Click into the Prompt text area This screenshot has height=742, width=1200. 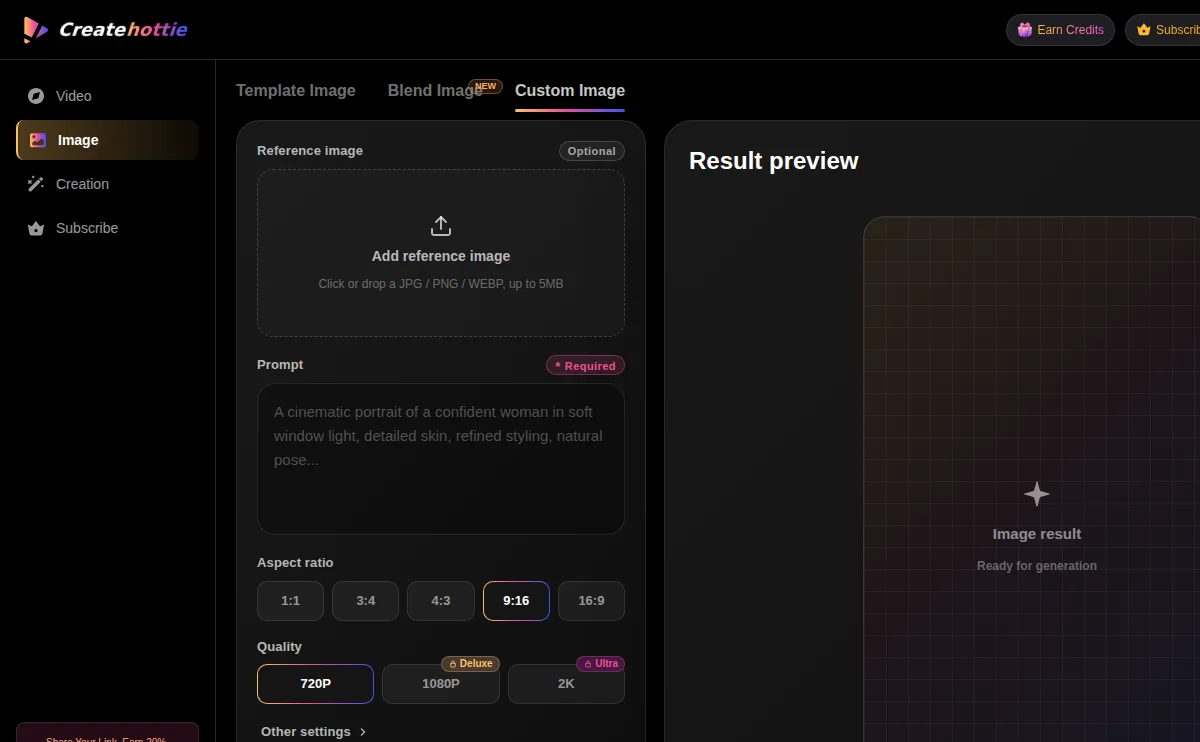441,459
